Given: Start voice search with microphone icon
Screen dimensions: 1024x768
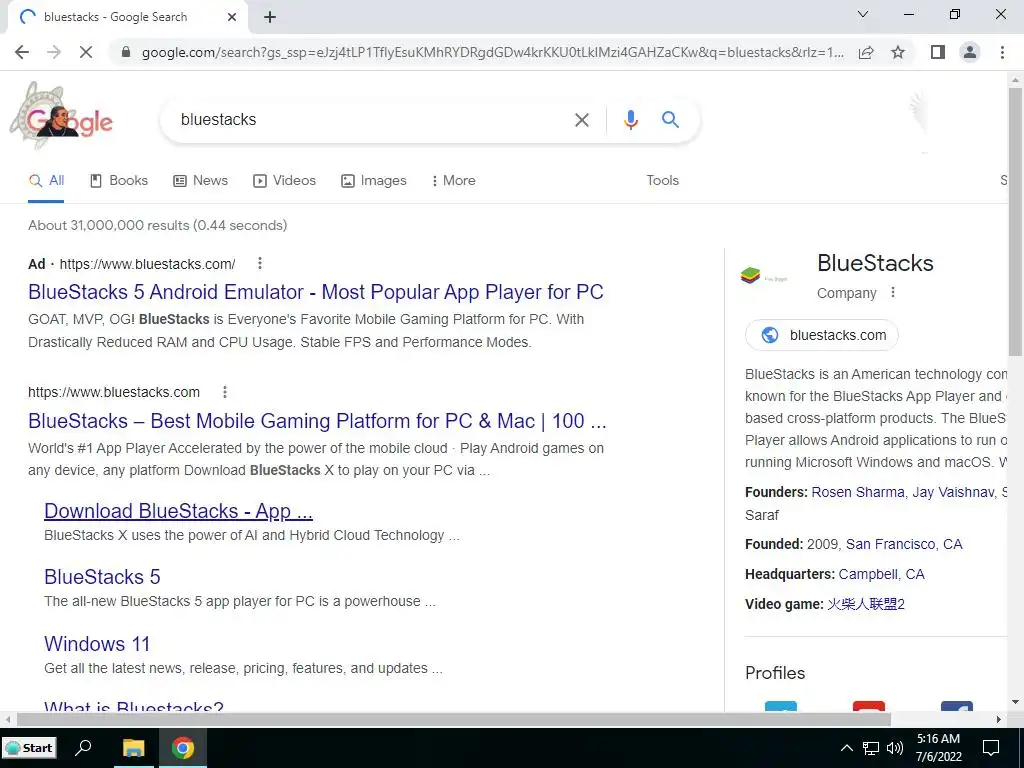Looking at the screenshot, I should (630, 120).
